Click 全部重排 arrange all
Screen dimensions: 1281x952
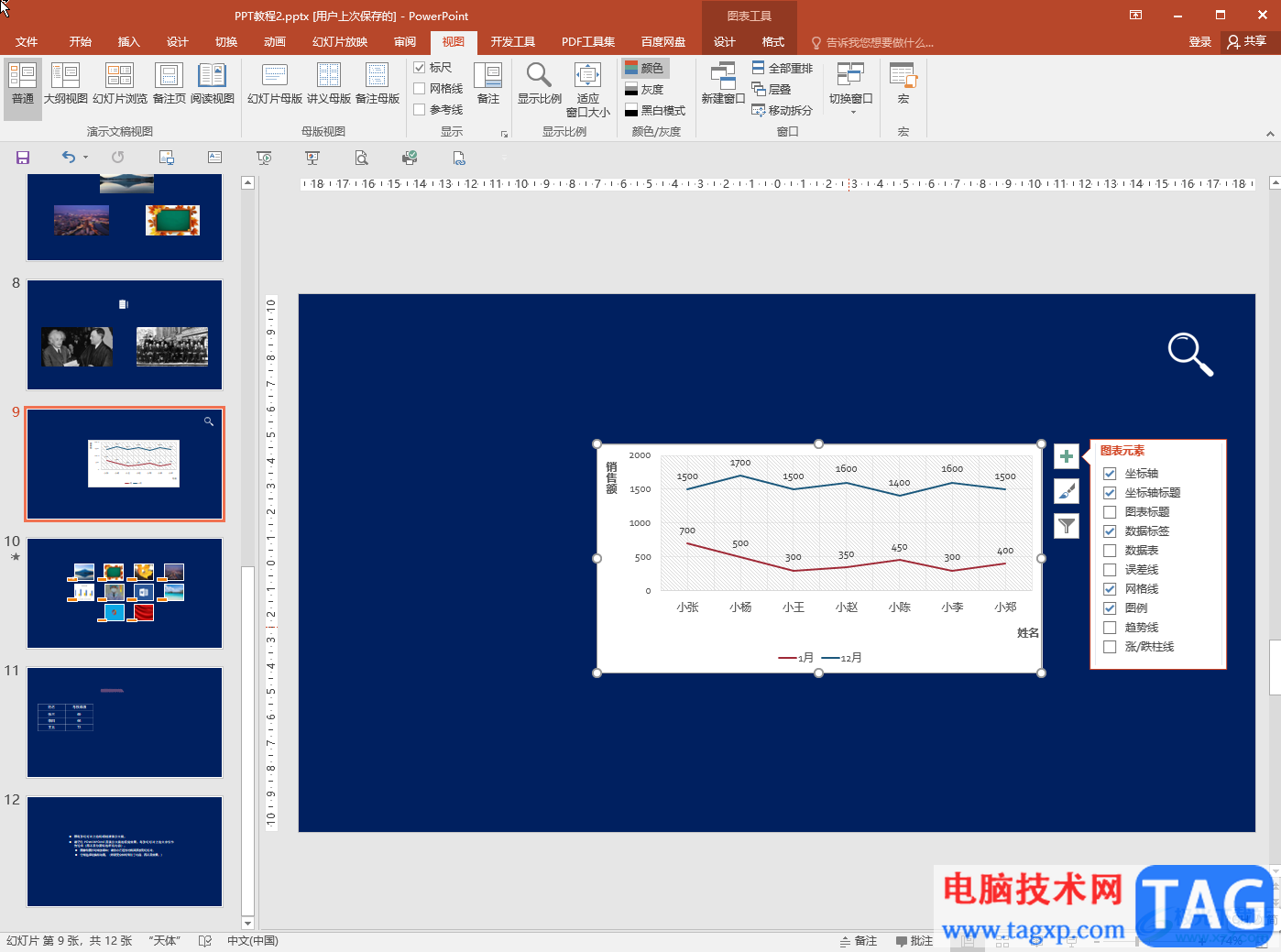click(783, 68)
